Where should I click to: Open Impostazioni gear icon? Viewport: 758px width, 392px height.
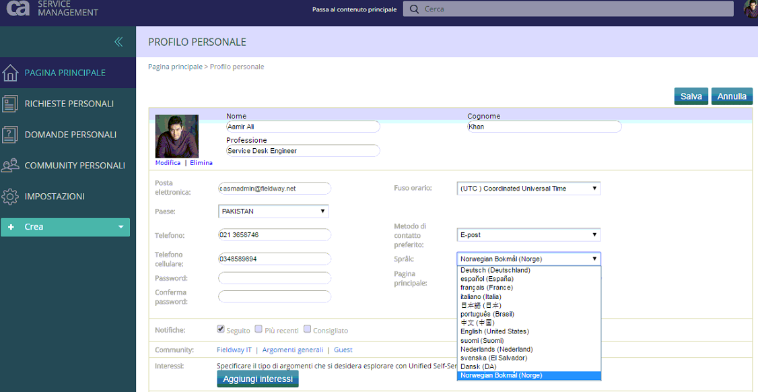pyautogui.click(x=10, y=196)
